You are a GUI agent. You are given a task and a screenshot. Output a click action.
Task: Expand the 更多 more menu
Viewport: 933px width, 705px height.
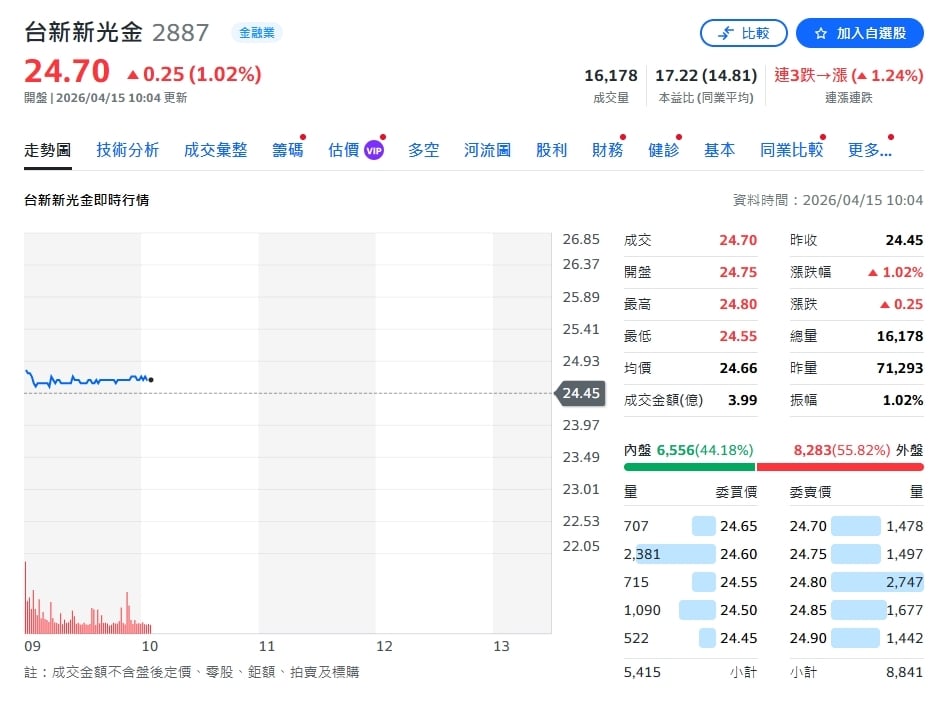point(868,150)
